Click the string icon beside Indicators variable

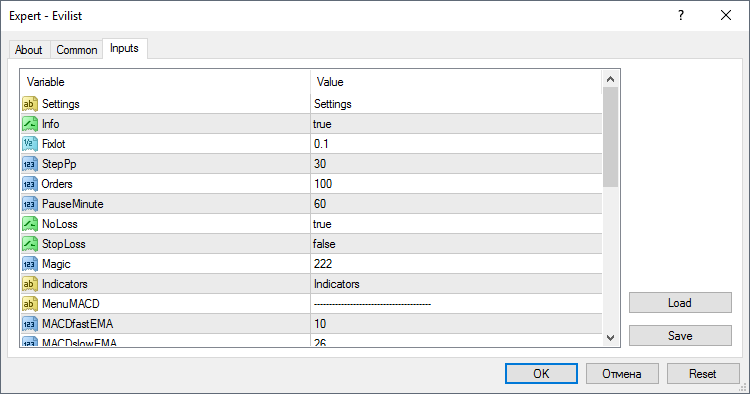[x=30, y=284]
